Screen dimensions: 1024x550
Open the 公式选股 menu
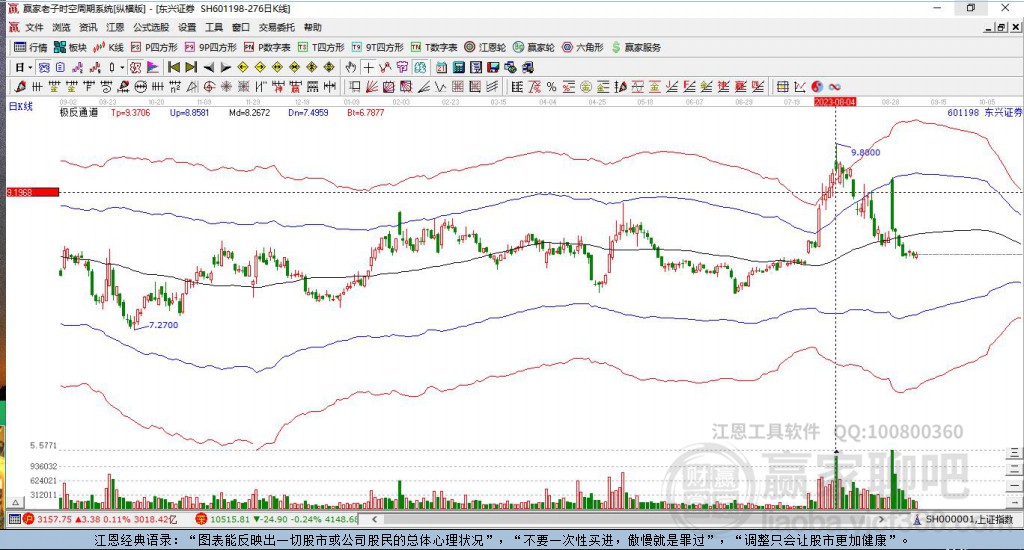point(151,27)
